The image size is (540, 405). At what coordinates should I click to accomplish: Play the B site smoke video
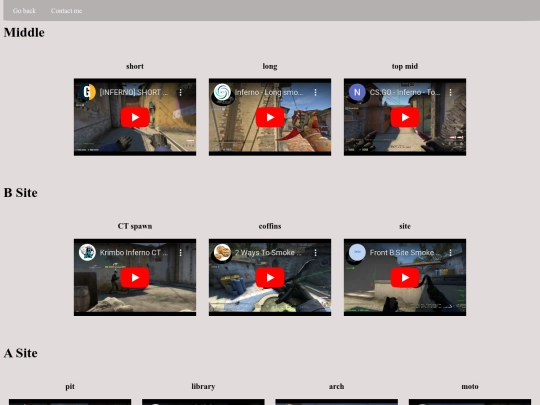tap(405, 278)
